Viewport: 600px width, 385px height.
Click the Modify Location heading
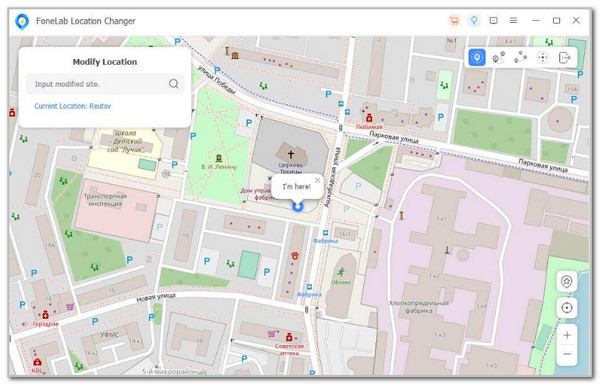tap(105, 62)
